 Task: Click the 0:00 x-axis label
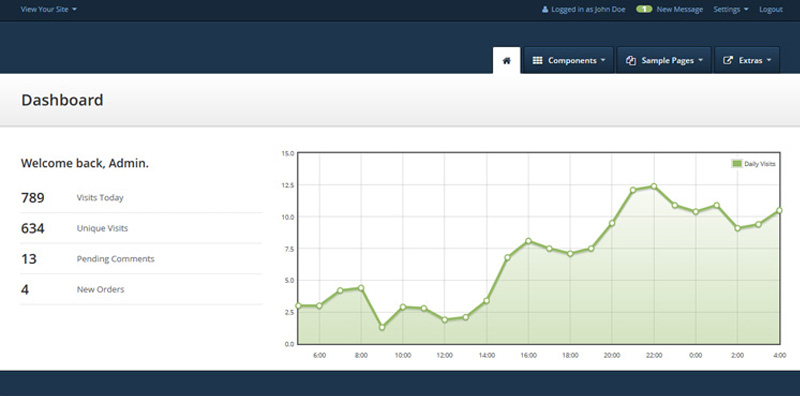click(696, 355)
